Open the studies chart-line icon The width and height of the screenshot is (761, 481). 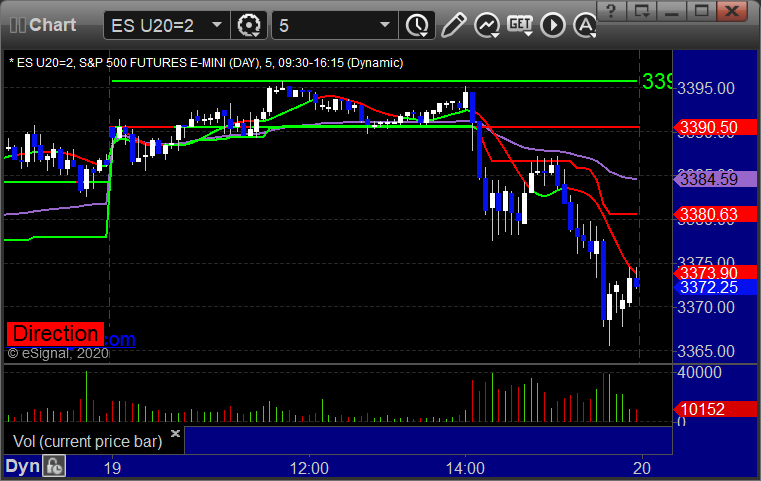click(487, 25)
